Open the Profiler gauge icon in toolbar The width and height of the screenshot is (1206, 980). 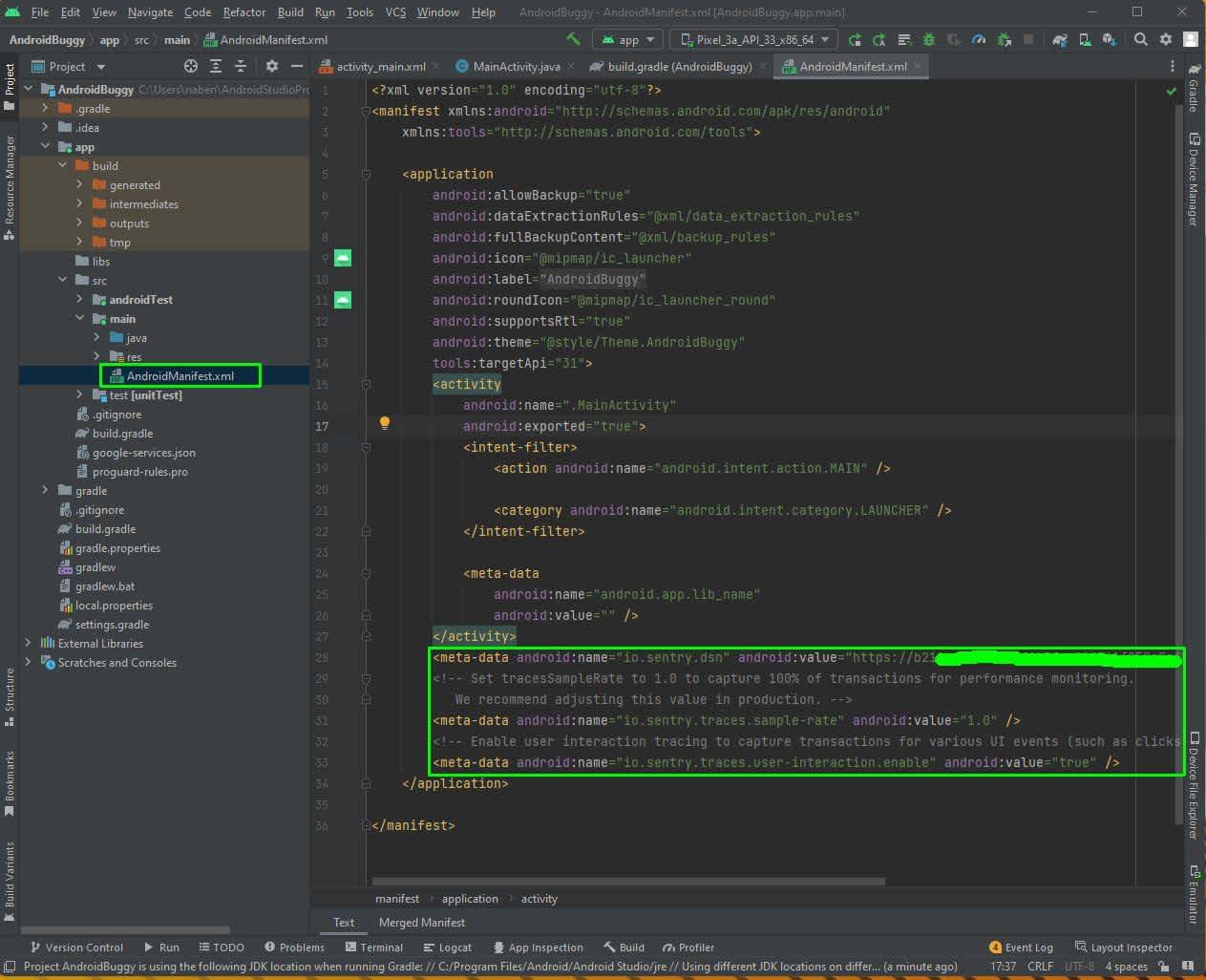978,39
